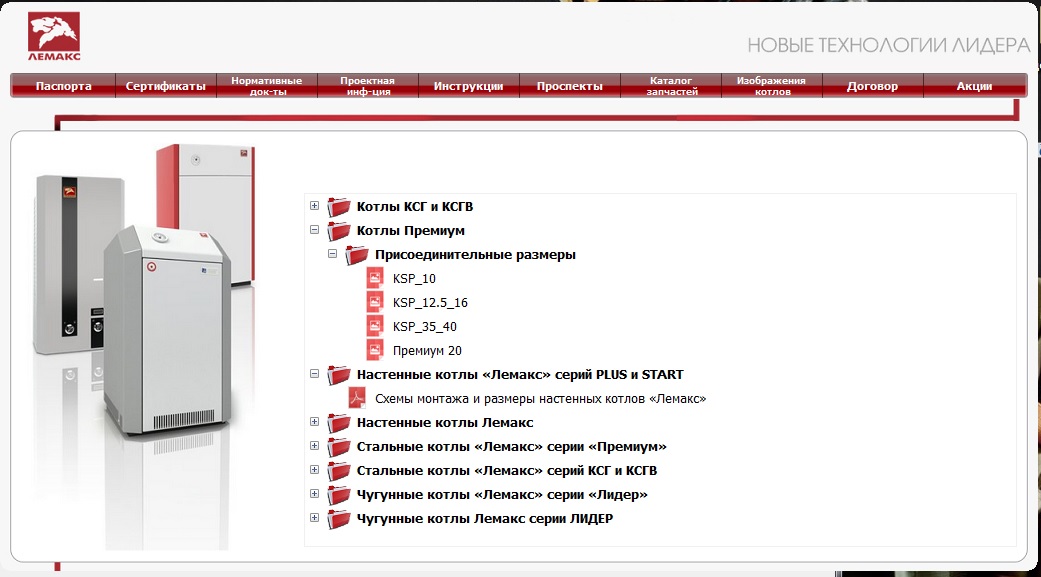
Task: Open the Премиум 20 file
Action: [x=427, y=351]
